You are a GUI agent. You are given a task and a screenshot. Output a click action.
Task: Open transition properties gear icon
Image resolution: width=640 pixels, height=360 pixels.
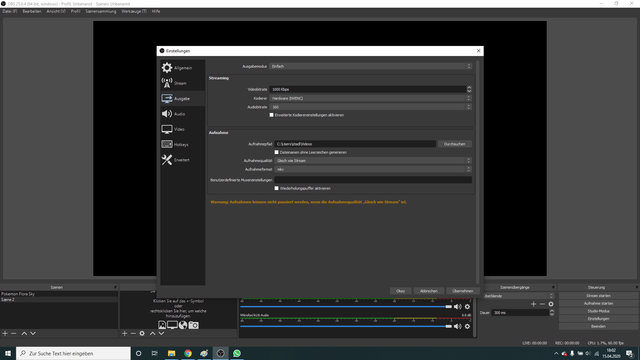coord(551,304)
